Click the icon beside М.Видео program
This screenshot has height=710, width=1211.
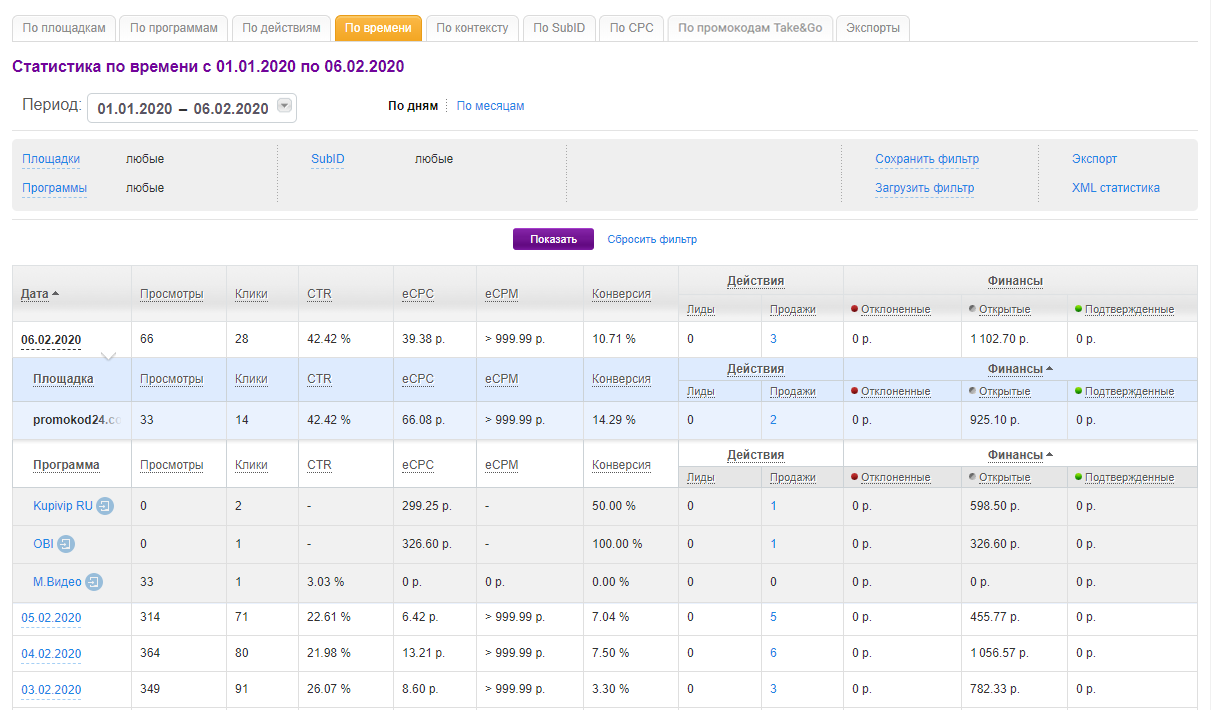94,582
